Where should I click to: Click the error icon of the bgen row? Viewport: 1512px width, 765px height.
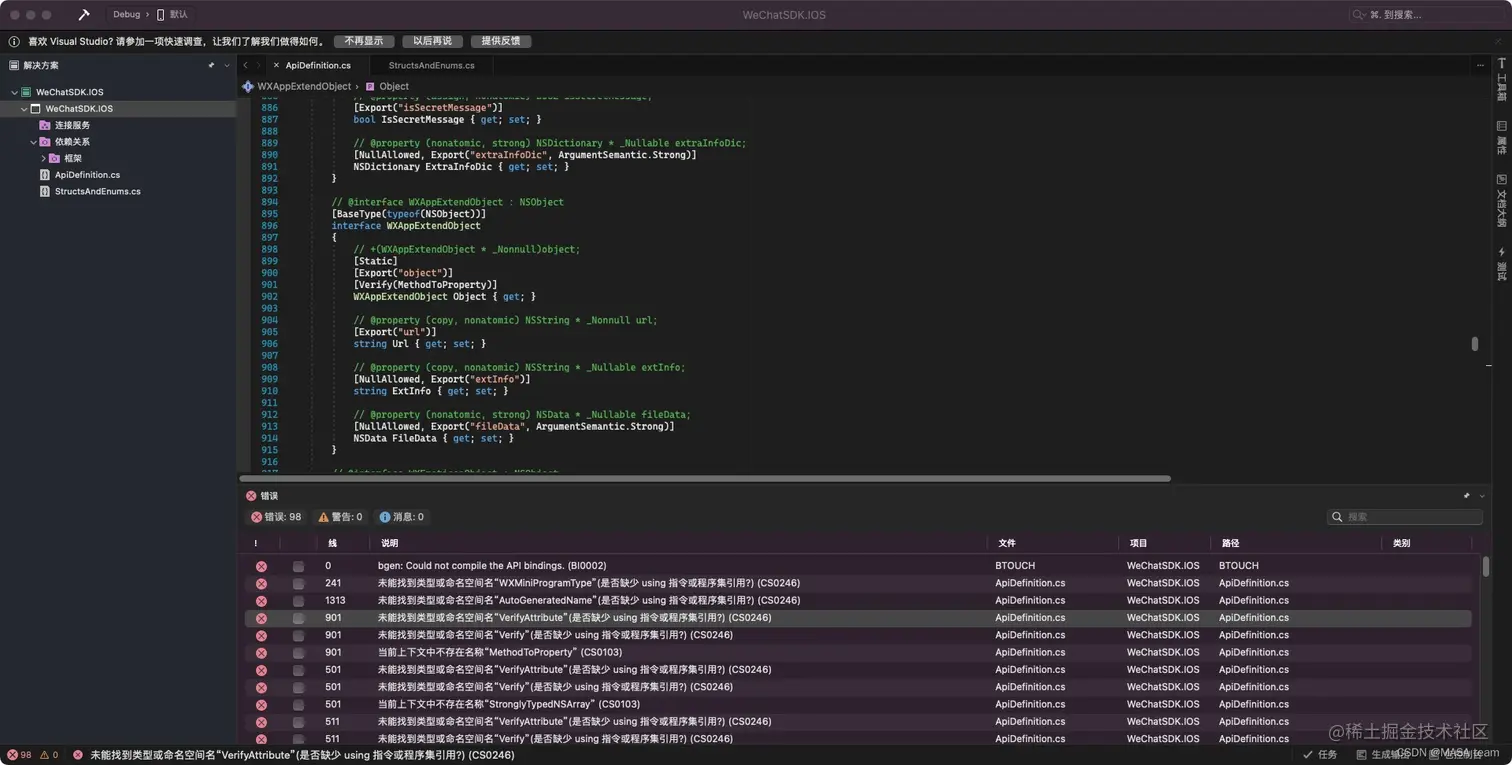(x=261, y=566)
